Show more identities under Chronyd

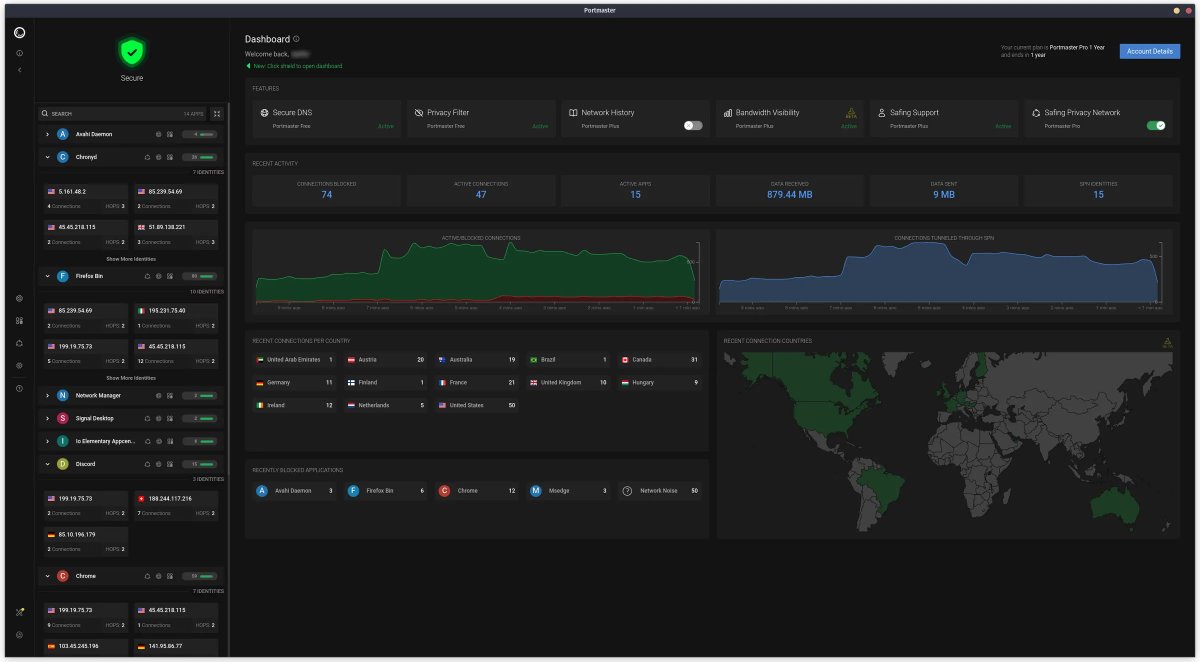tap(131, 259)
